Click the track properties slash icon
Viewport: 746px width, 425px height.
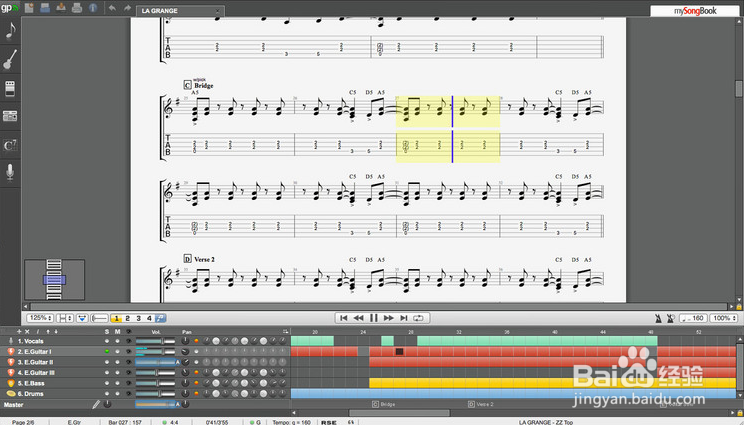tap(38, 331)
